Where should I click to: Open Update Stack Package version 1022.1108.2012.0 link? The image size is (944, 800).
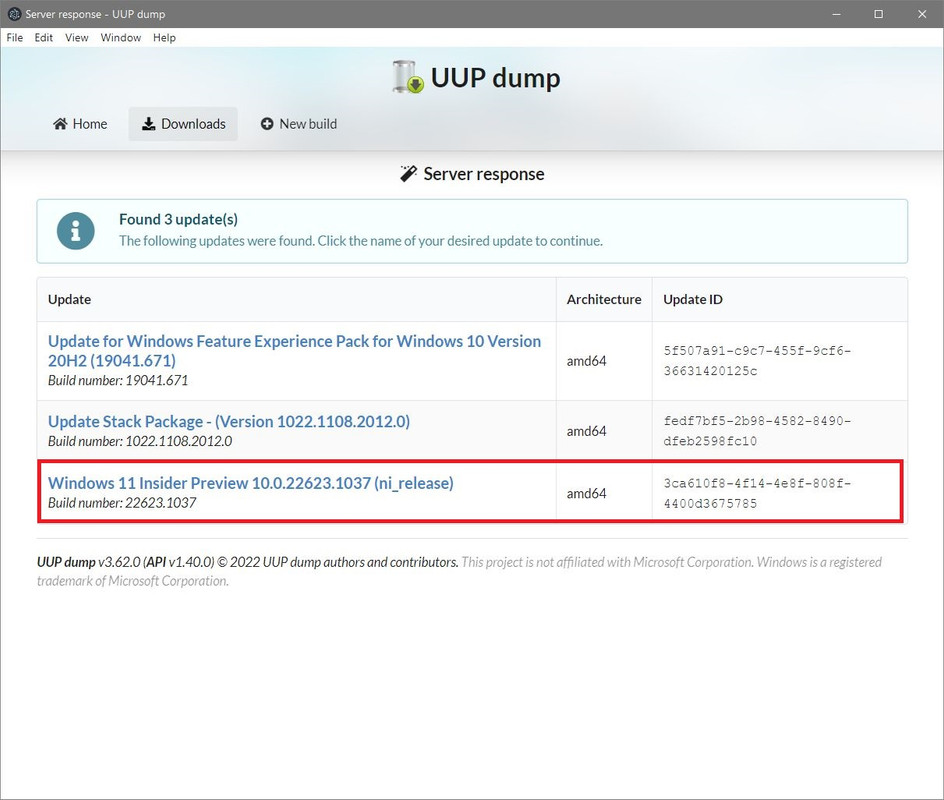click(229, 421)
